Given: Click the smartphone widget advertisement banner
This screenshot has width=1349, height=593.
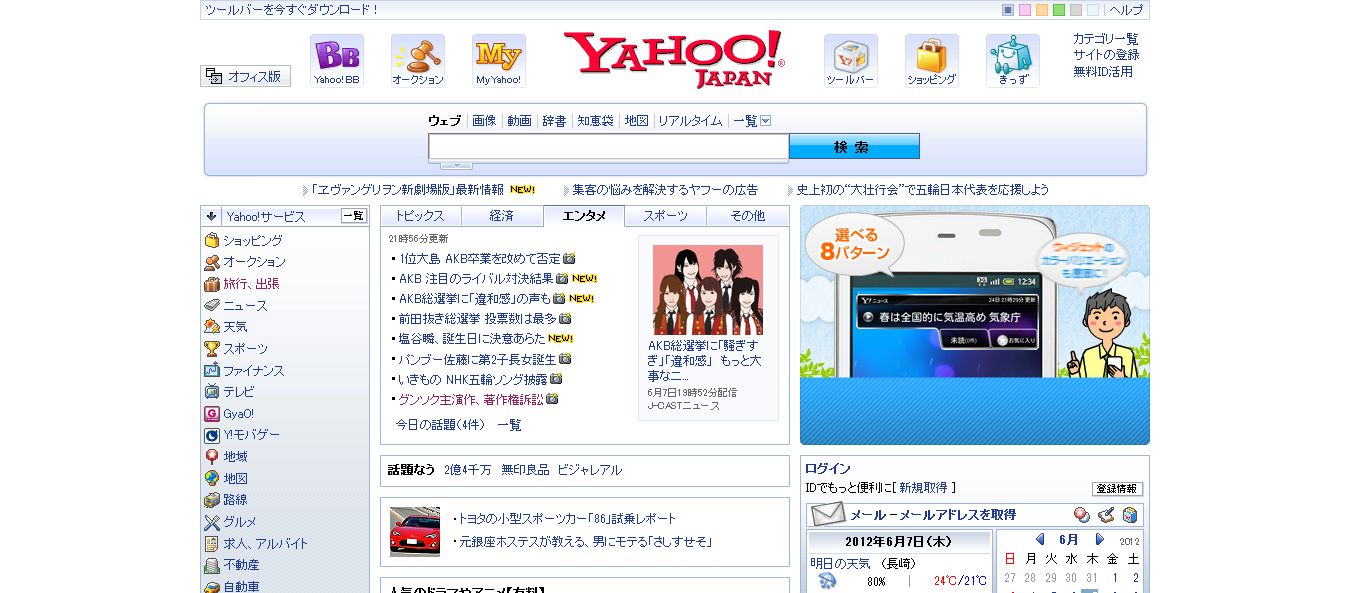Looking at the screenshot, I should 975,325.
